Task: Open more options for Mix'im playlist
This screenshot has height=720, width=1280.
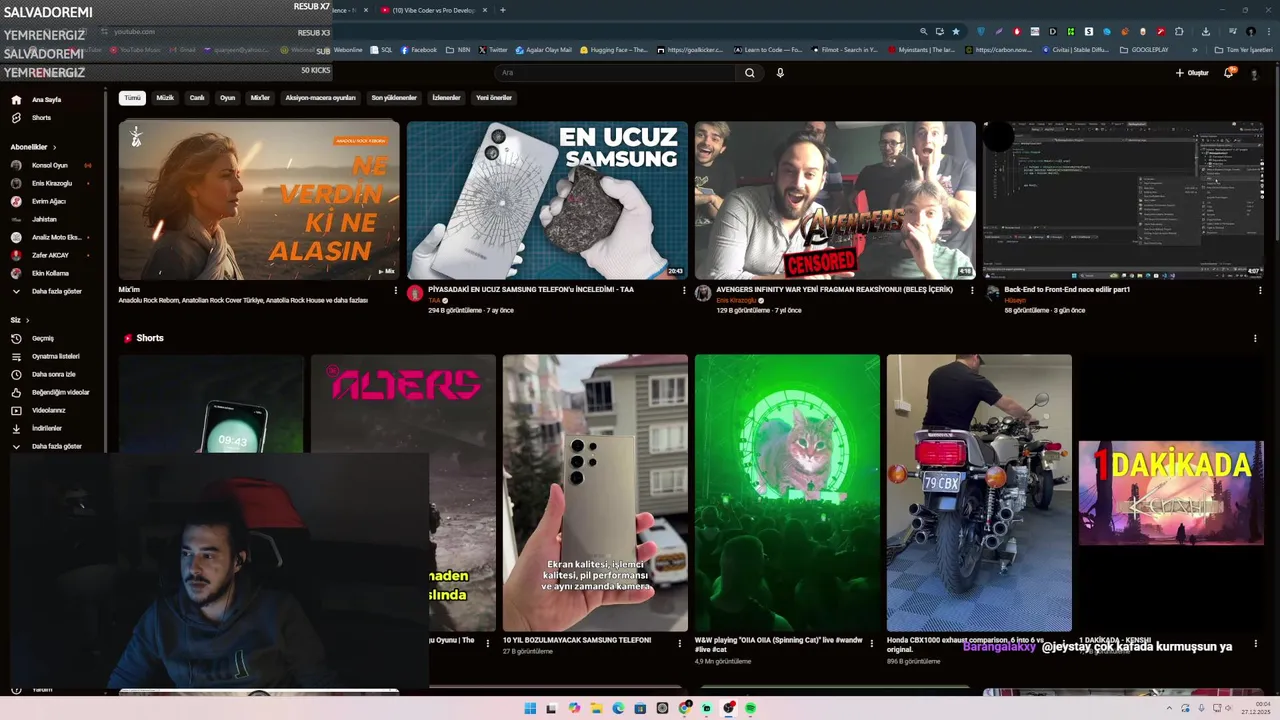Action: click(396, 291)
